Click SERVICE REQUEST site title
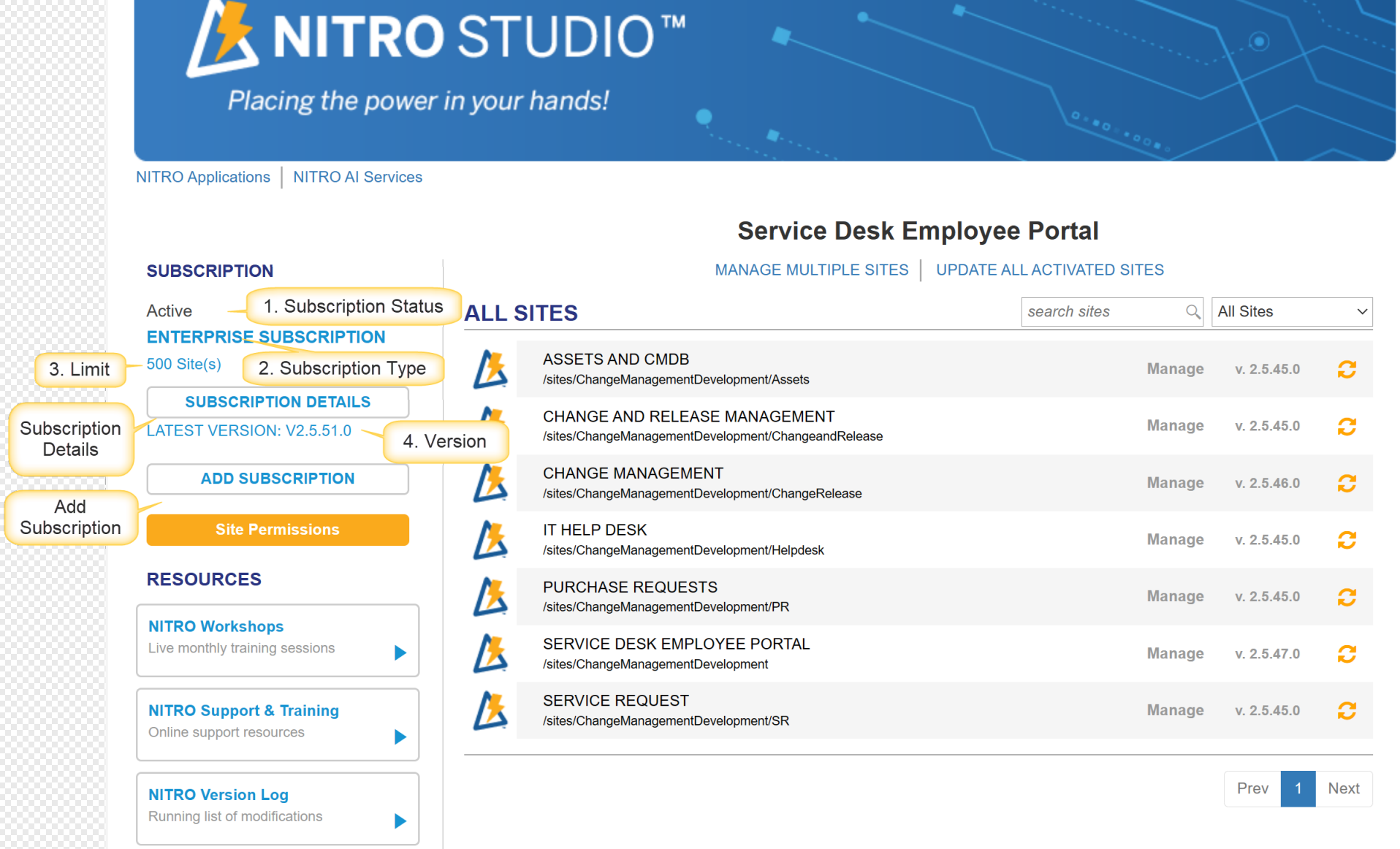This screenshot has height=849, width=1400. [616, 701]
